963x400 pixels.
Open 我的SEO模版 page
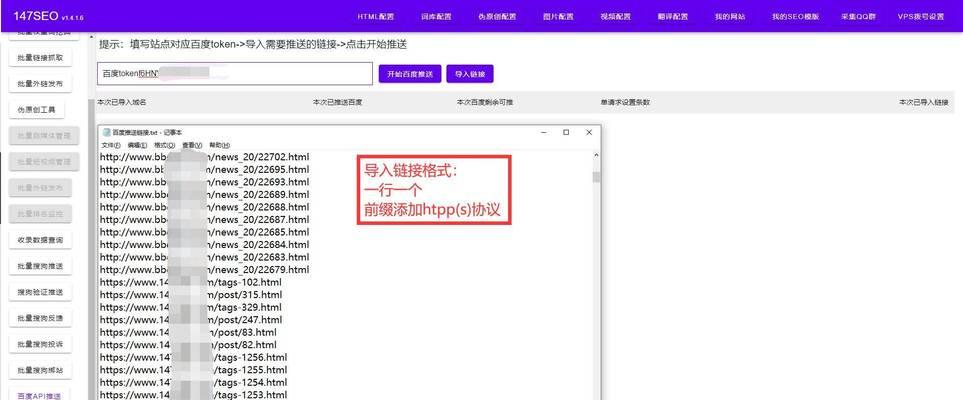[x=795, y=17]
